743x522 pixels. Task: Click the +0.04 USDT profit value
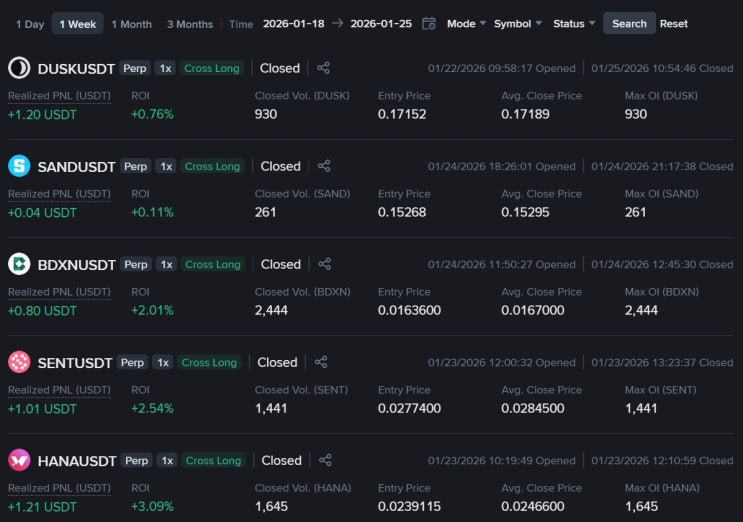click(x=42, y=212)
